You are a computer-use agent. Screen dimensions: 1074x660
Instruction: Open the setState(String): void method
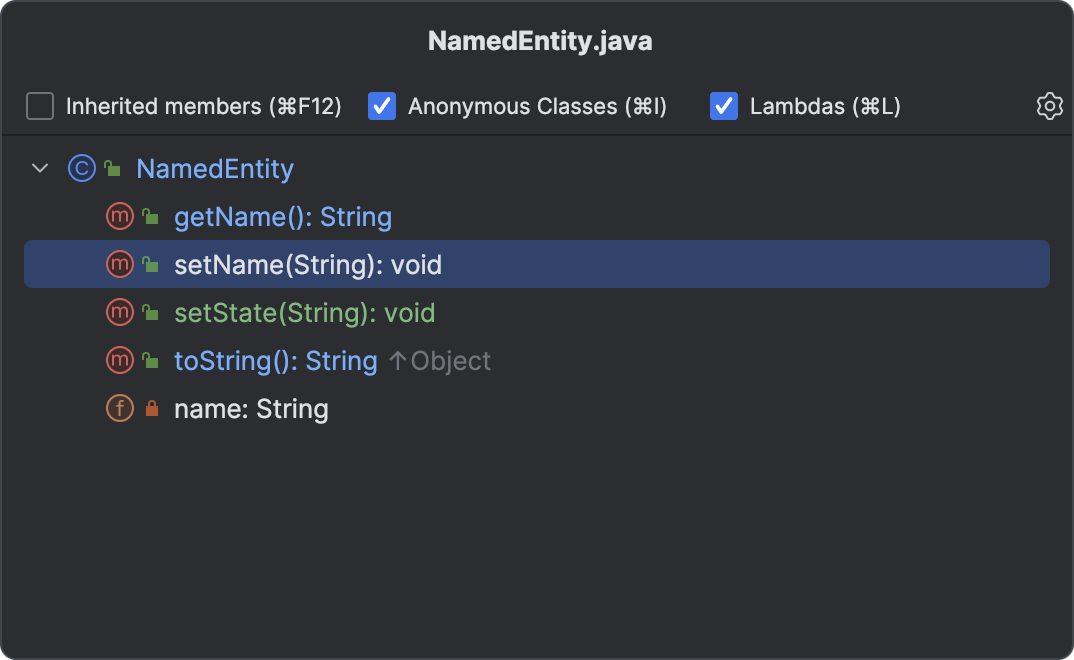(x=305, y=312)
